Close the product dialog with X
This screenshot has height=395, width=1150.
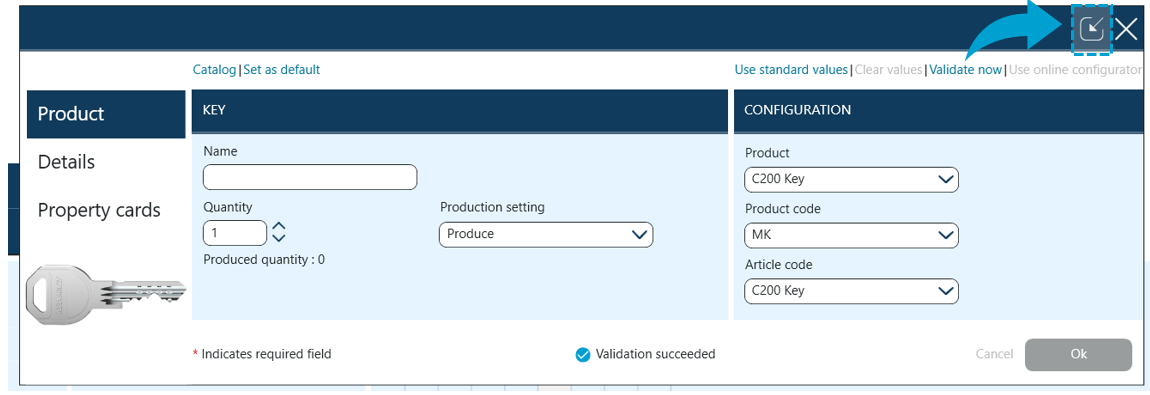click(1126, 29)
